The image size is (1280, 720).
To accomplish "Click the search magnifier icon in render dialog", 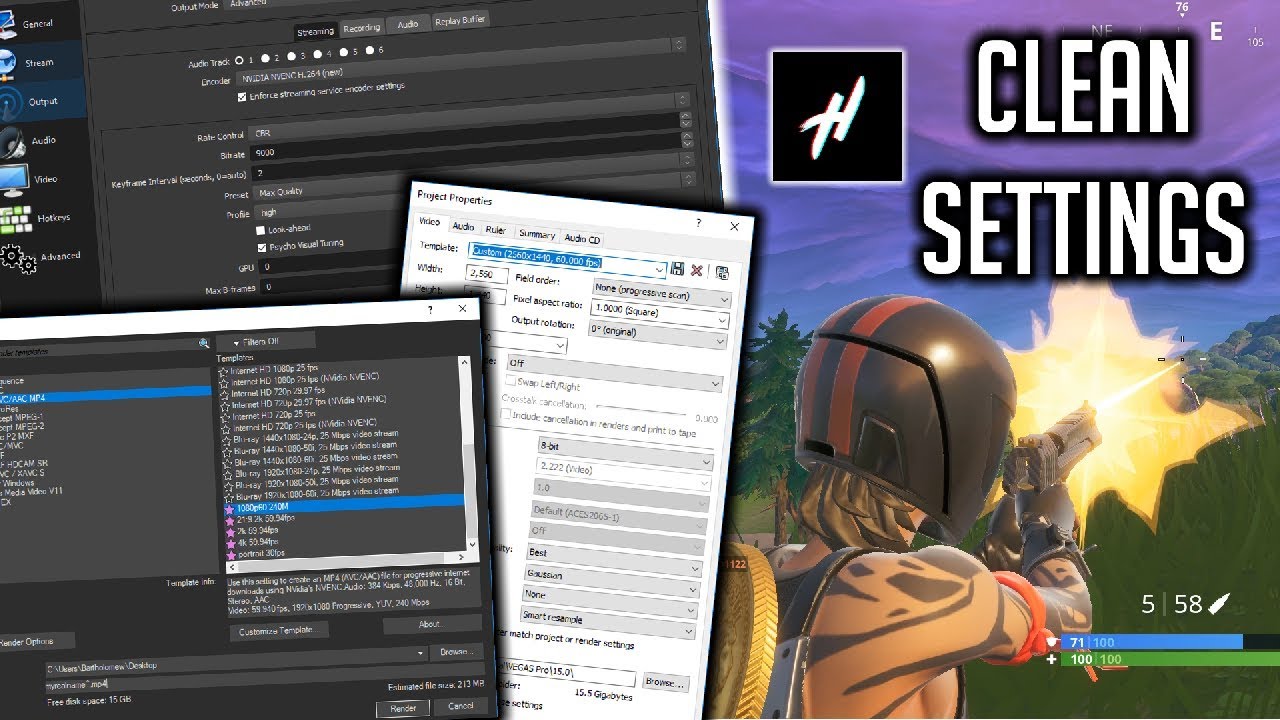I will (x=205, y=342).
